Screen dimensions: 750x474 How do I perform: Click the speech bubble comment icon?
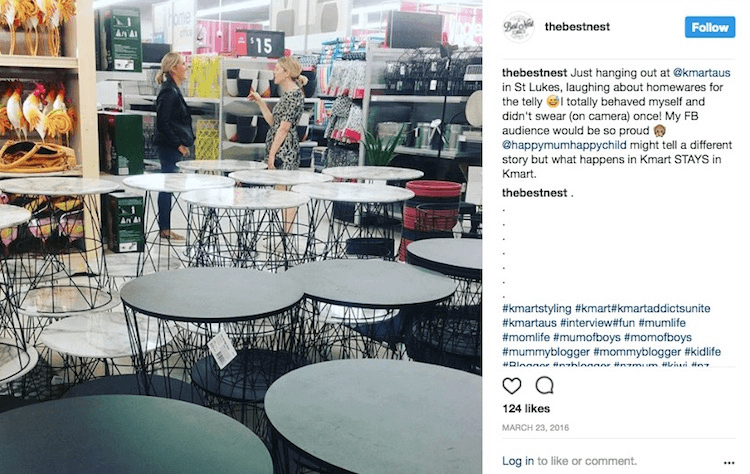click(x=544, y=386)
